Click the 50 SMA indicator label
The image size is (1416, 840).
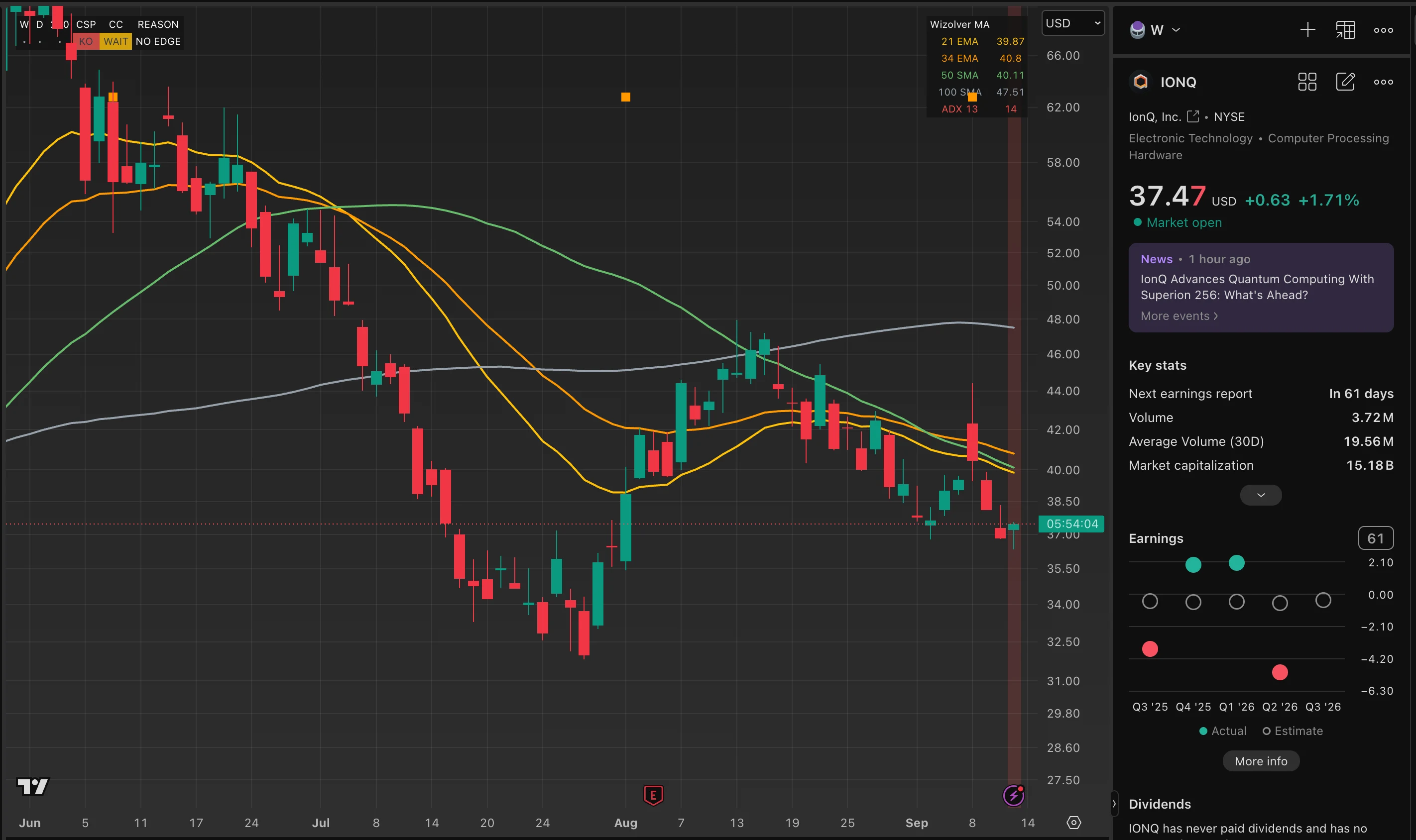[959, 75]
